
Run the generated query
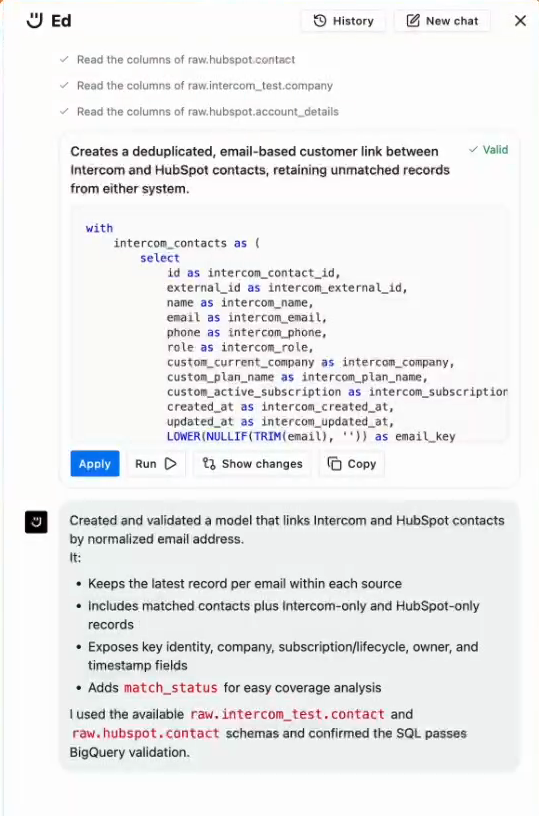point(156,464)
